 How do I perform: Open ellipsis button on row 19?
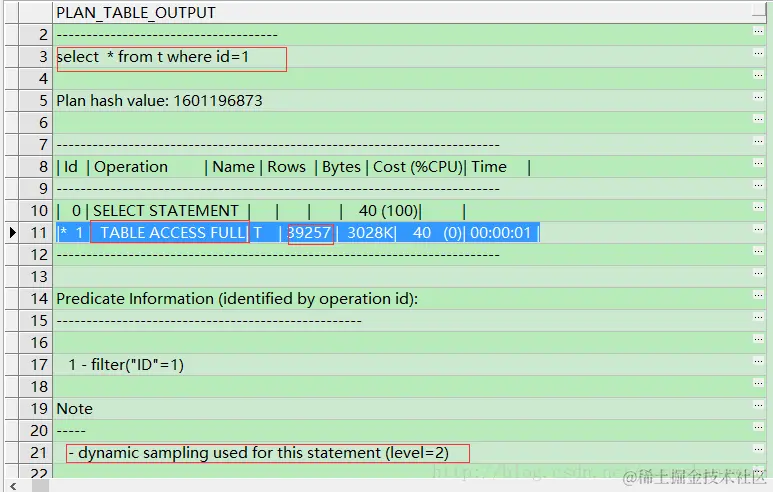758,405
